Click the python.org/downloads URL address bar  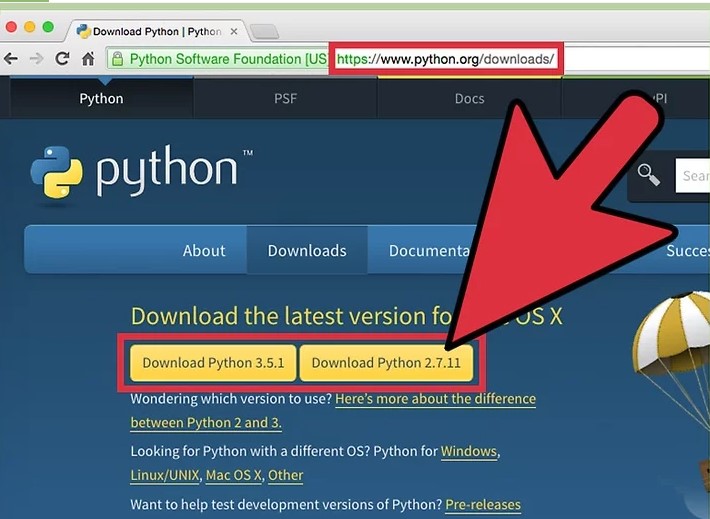[446, 59]
